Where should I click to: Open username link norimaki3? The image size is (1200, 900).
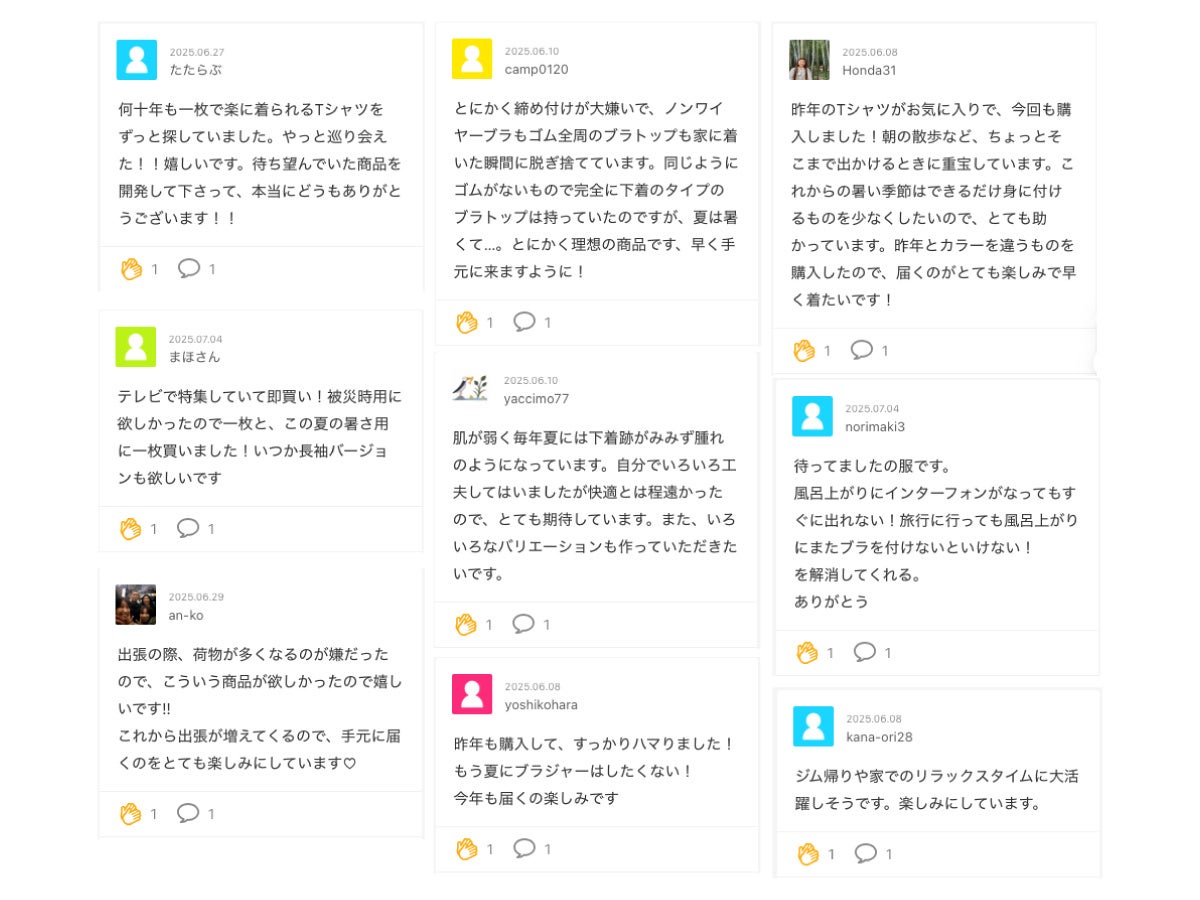875,427
